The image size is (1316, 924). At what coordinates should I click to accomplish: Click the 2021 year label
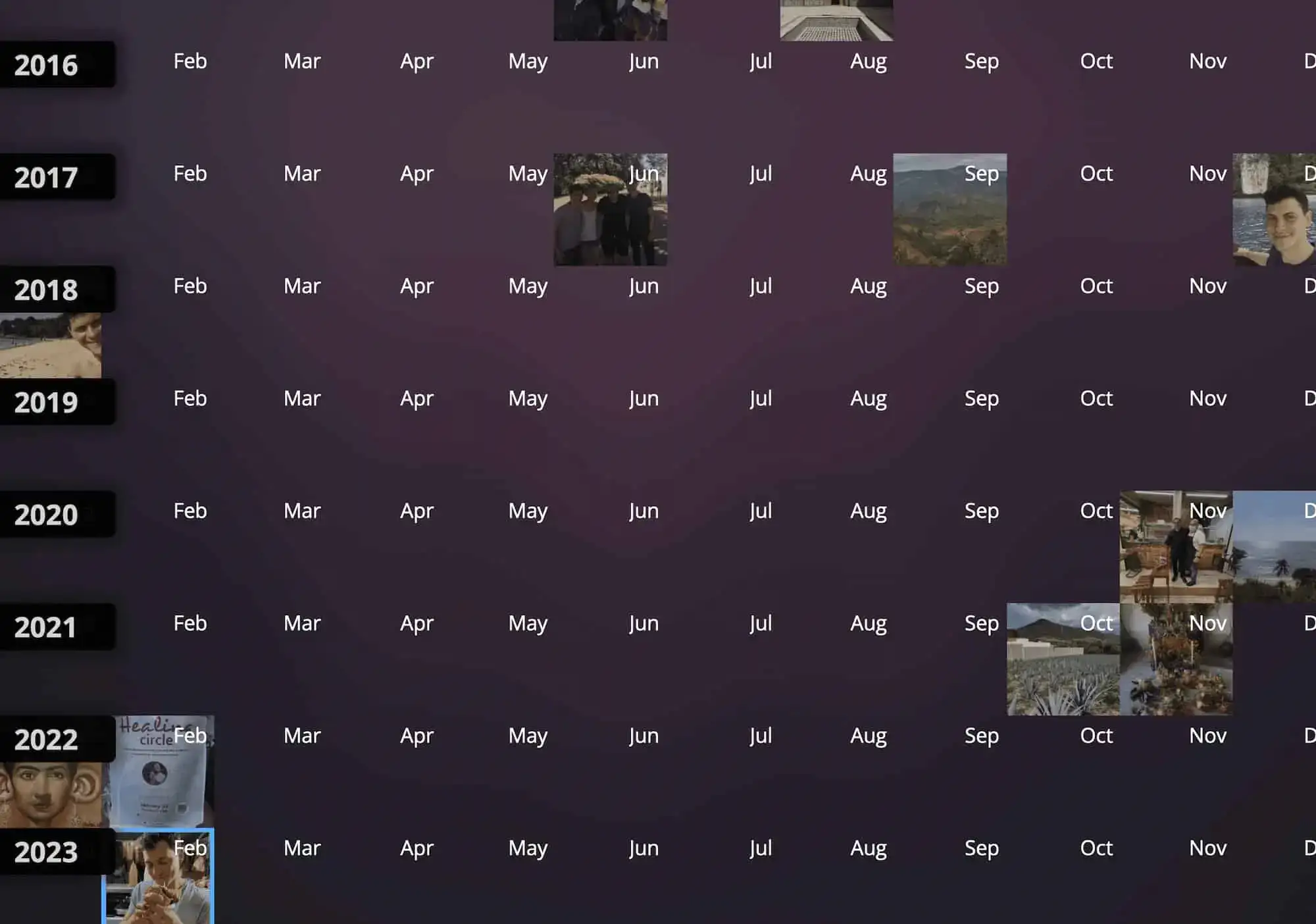pos(47,626)
